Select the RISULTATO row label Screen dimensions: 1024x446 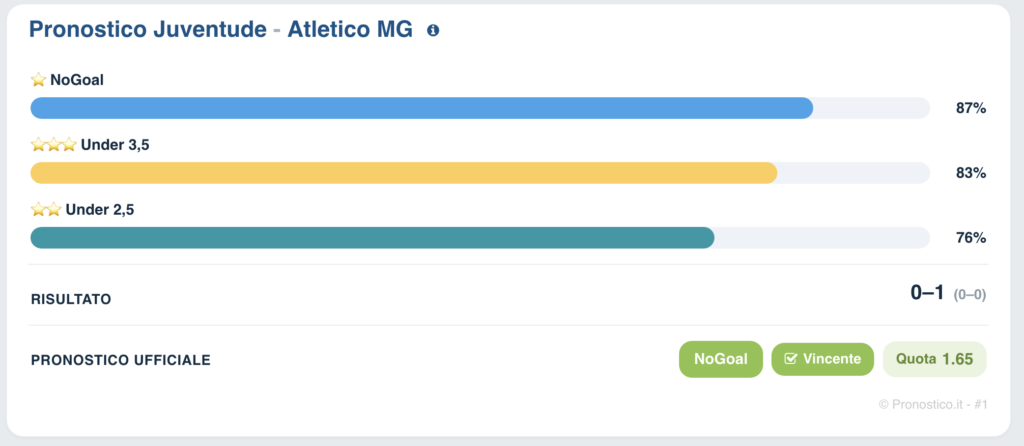tap(71, 300)
